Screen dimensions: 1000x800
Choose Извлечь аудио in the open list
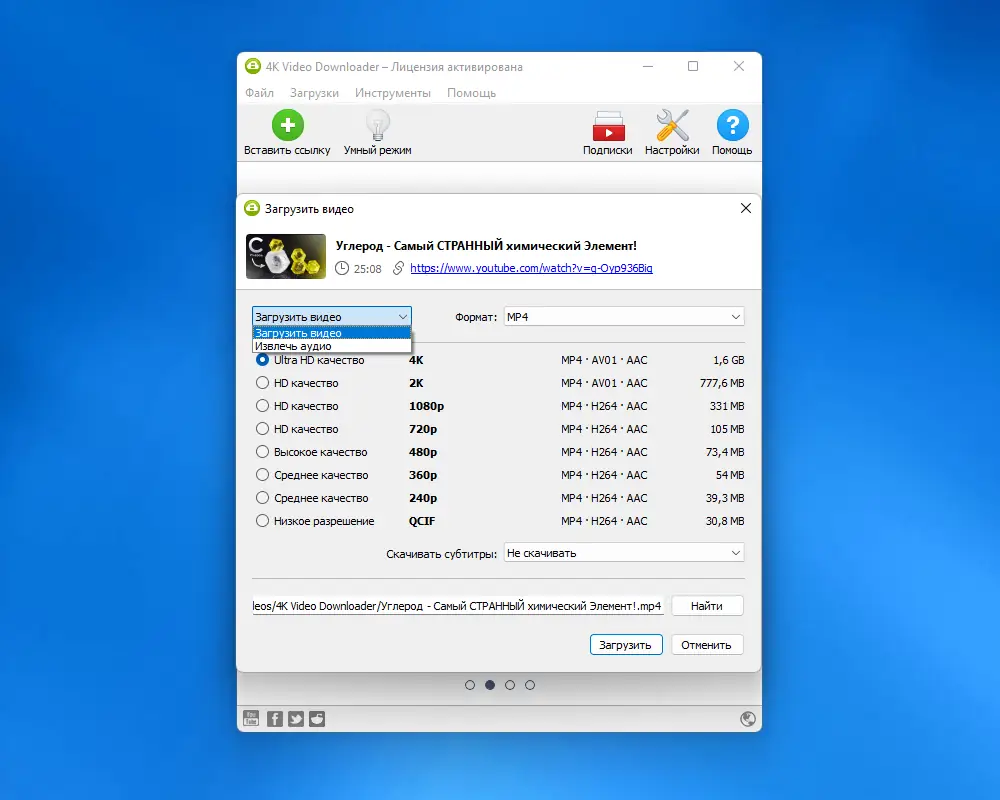tap(332, 346)
